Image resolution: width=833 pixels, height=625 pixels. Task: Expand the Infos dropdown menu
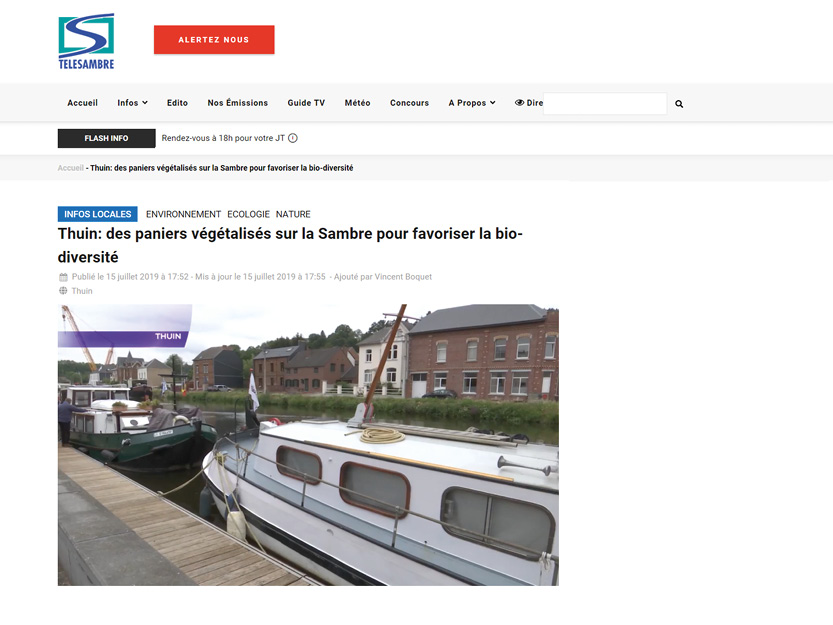(132, 103)
